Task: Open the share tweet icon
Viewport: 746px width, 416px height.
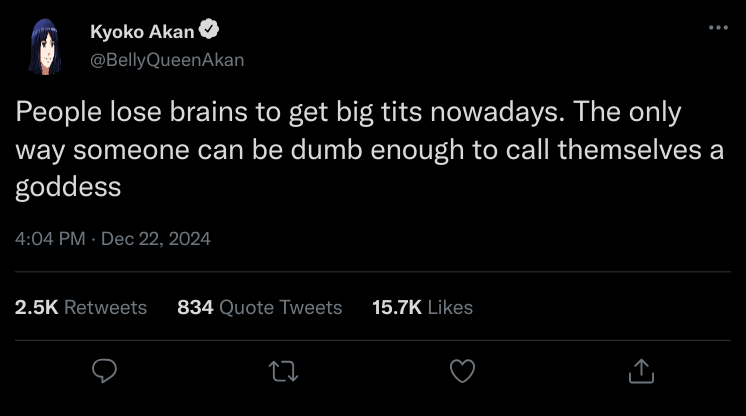Action: [x=639, y=371]
